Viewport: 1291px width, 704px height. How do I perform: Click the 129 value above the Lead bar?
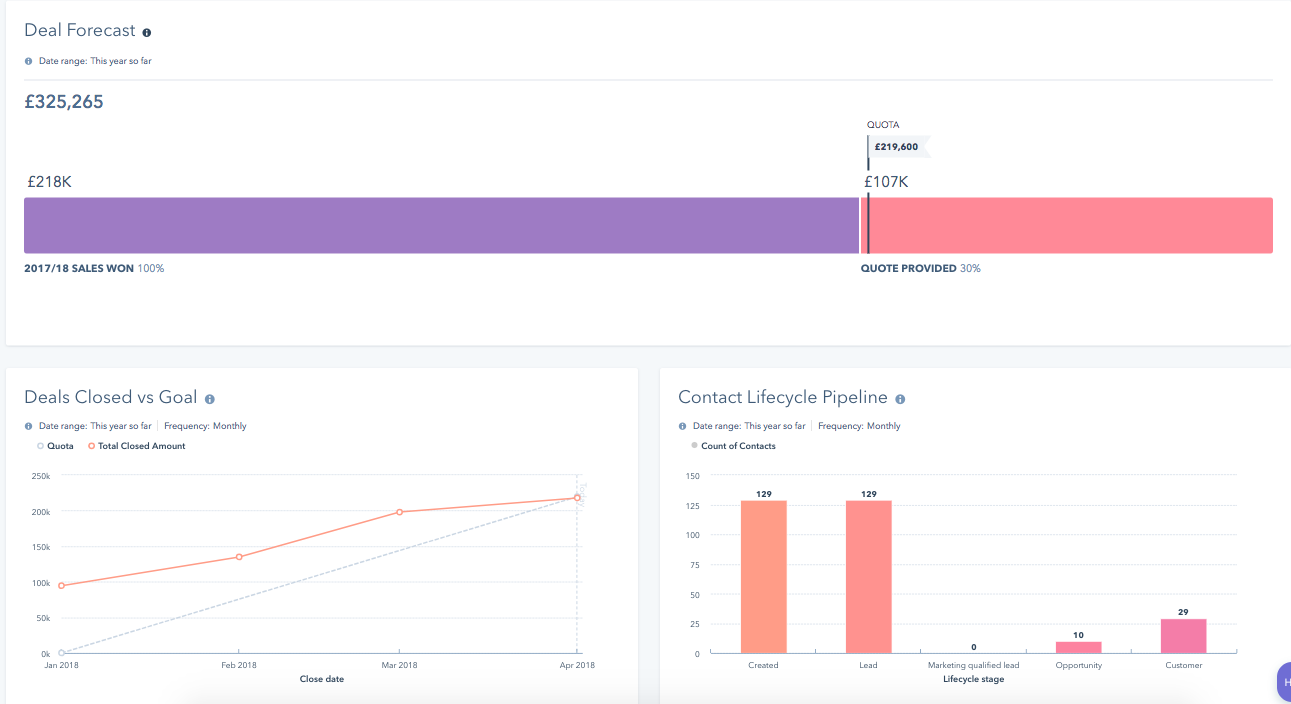869,494
